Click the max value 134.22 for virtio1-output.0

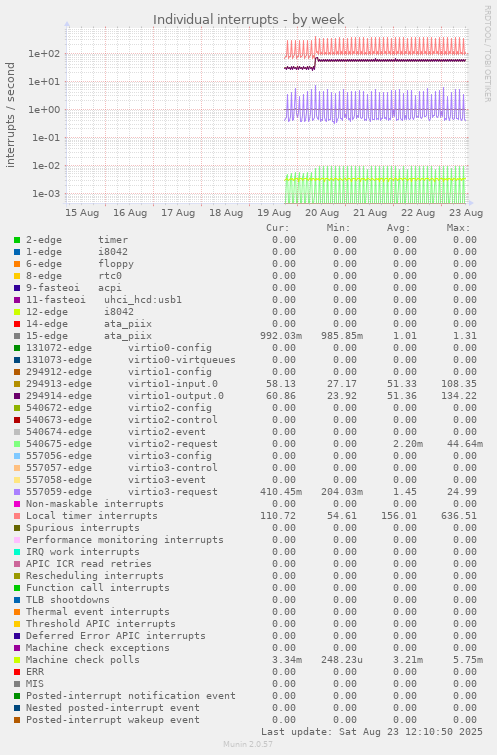459,396
